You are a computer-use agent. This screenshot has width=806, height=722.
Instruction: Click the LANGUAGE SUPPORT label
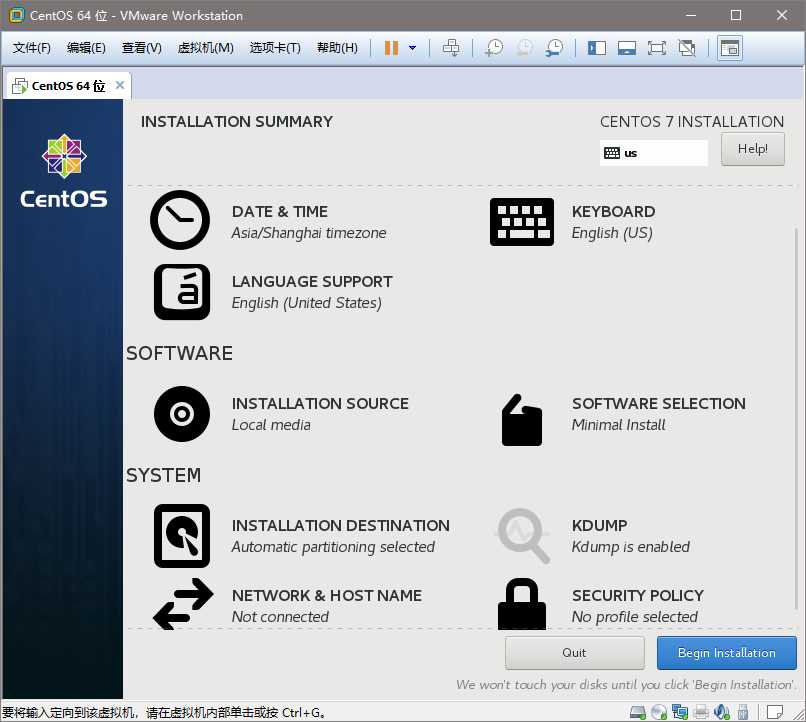tap(312, 282)
